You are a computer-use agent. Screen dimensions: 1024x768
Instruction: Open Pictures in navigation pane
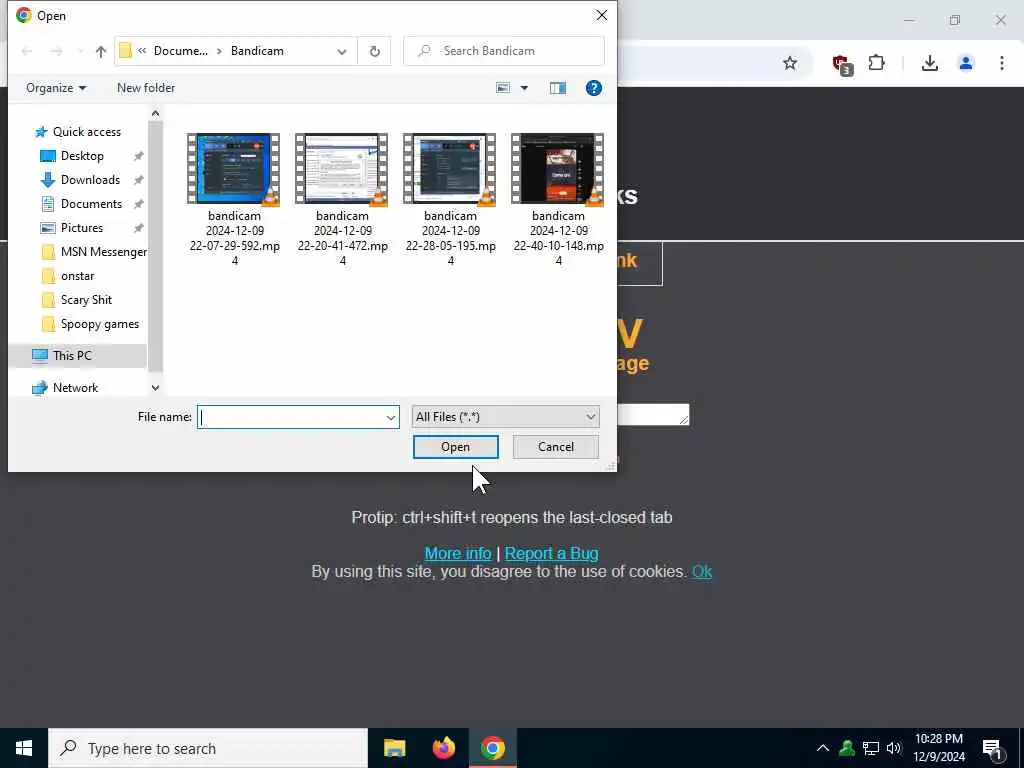coord(82,228)
